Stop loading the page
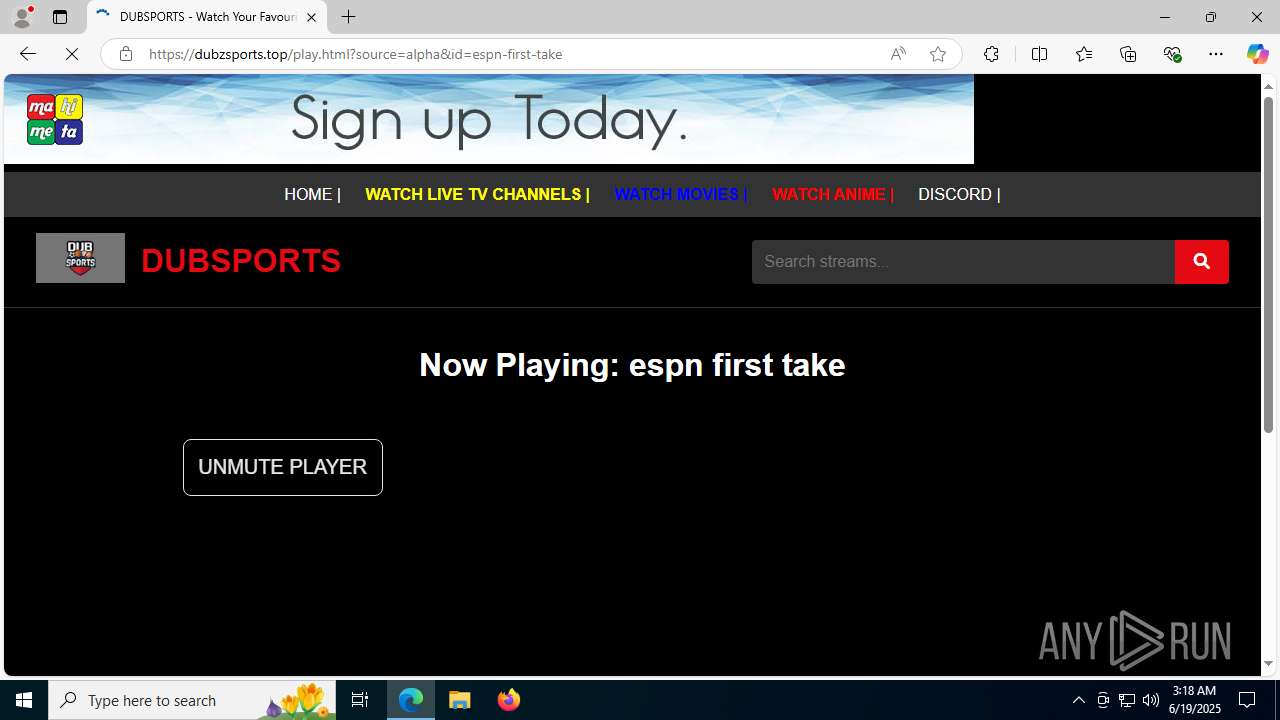This screenshot has height=720, width=1280. (x=72, y=54)
